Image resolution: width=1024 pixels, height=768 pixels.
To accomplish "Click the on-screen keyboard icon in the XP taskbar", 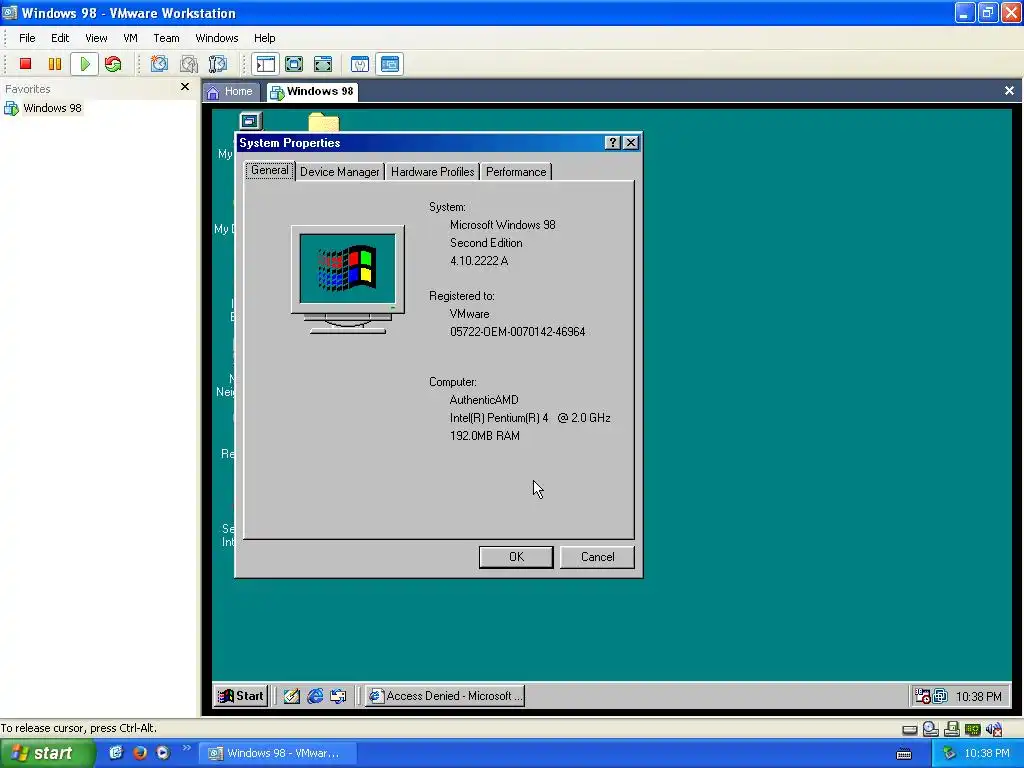I will (x=904, y=754).
